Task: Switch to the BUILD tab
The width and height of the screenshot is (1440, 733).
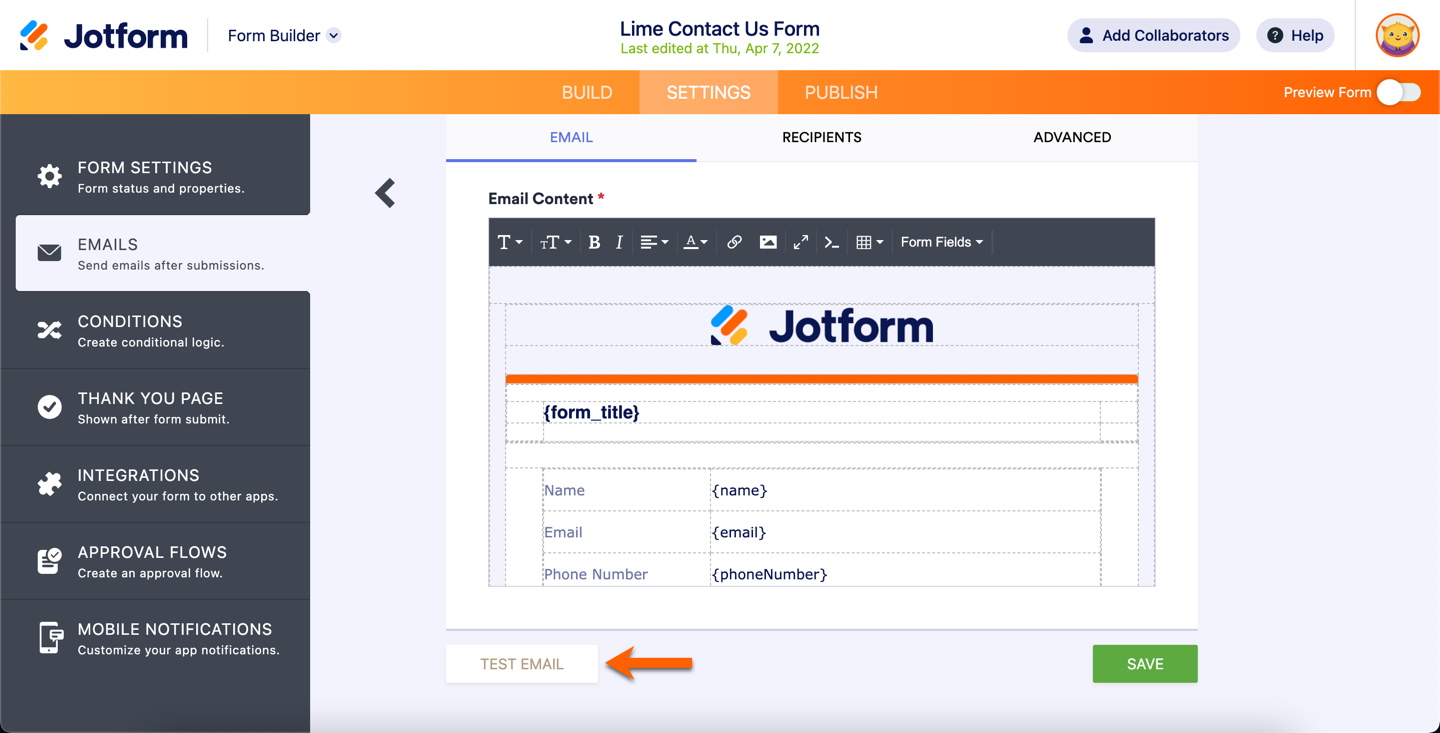Action: (x=587, y=92)
